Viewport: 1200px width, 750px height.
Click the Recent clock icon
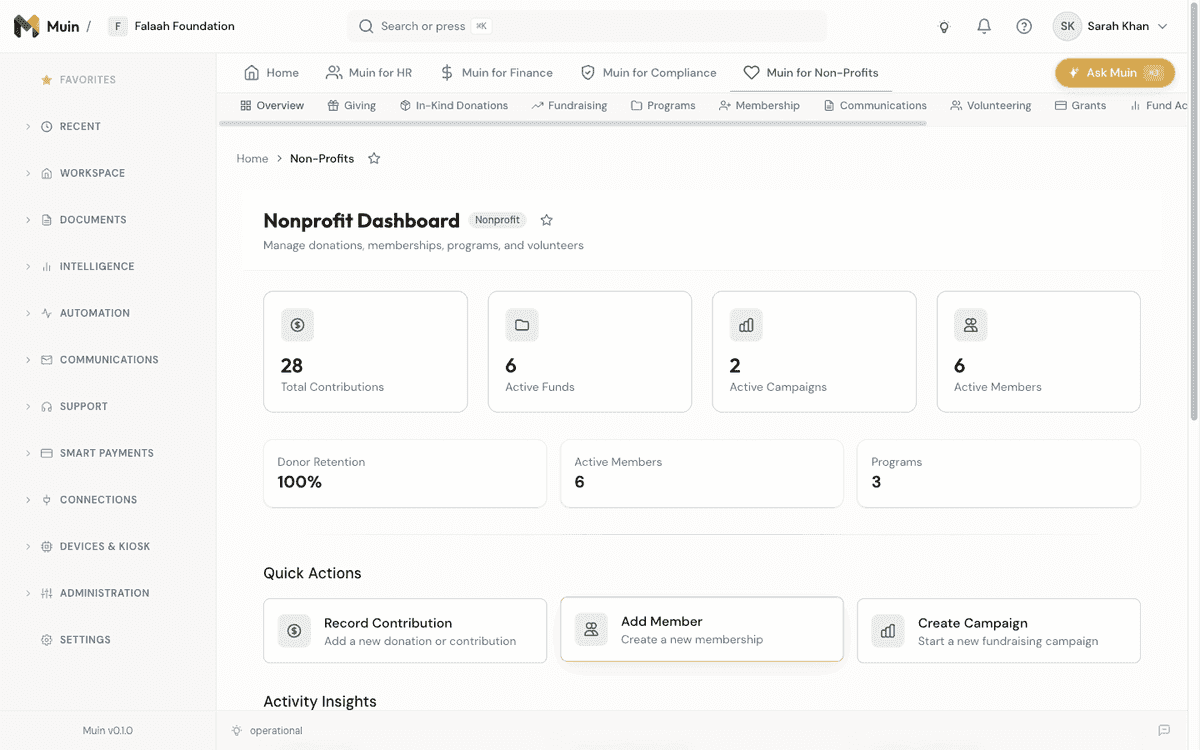[46, 127]
